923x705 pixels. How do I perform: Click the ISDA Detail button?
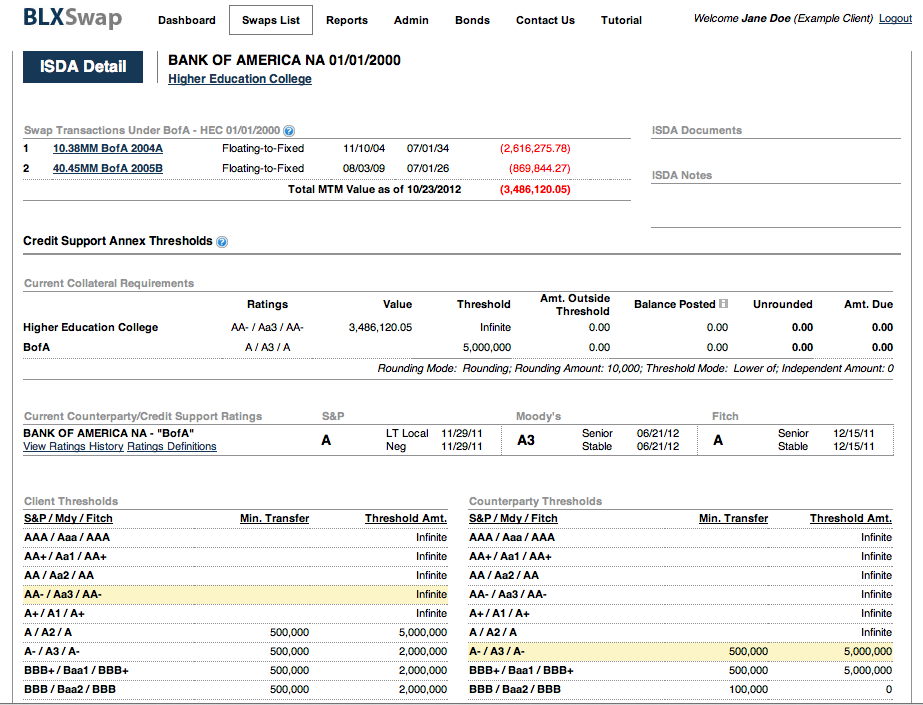pos(83,66)
